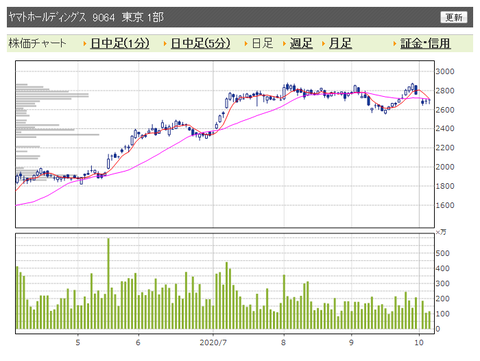Click the orange arrow before 証金・信用

[x=395, y=44]
